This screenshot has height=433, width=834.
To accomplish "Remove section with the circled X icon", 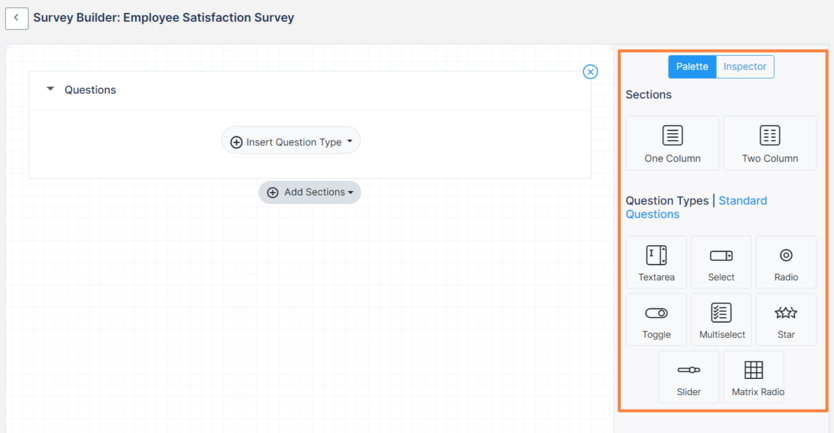I will [x=590, y=72].
